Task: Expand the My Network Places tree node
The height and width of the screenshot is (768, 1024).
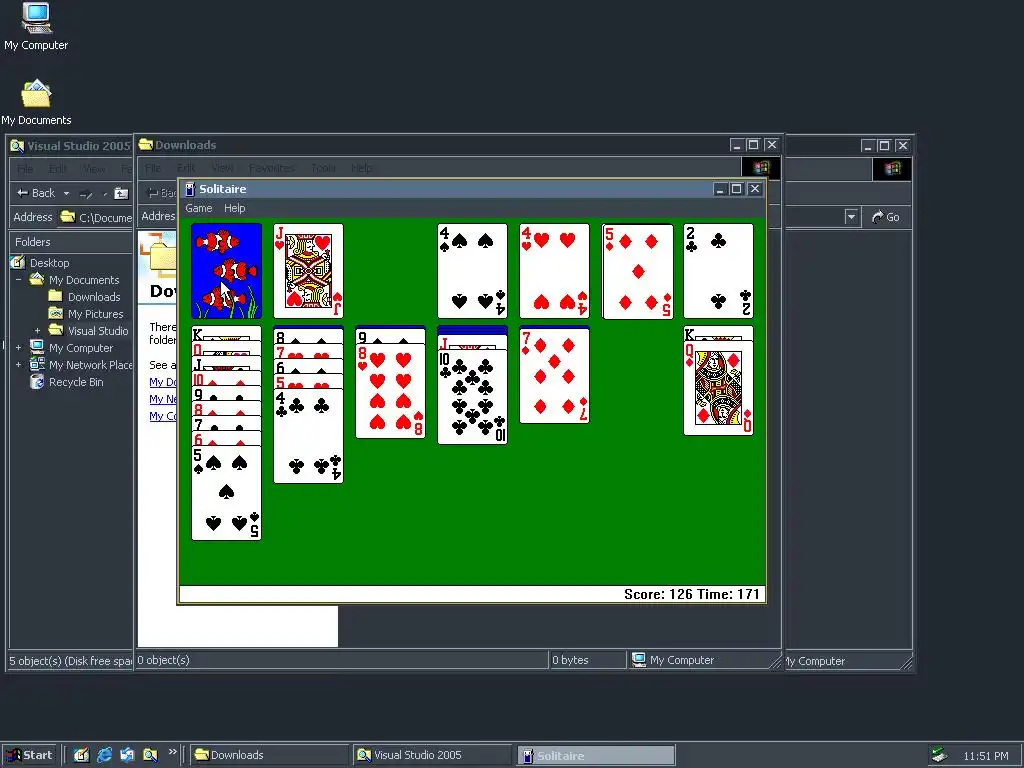Action: [18, 364]
